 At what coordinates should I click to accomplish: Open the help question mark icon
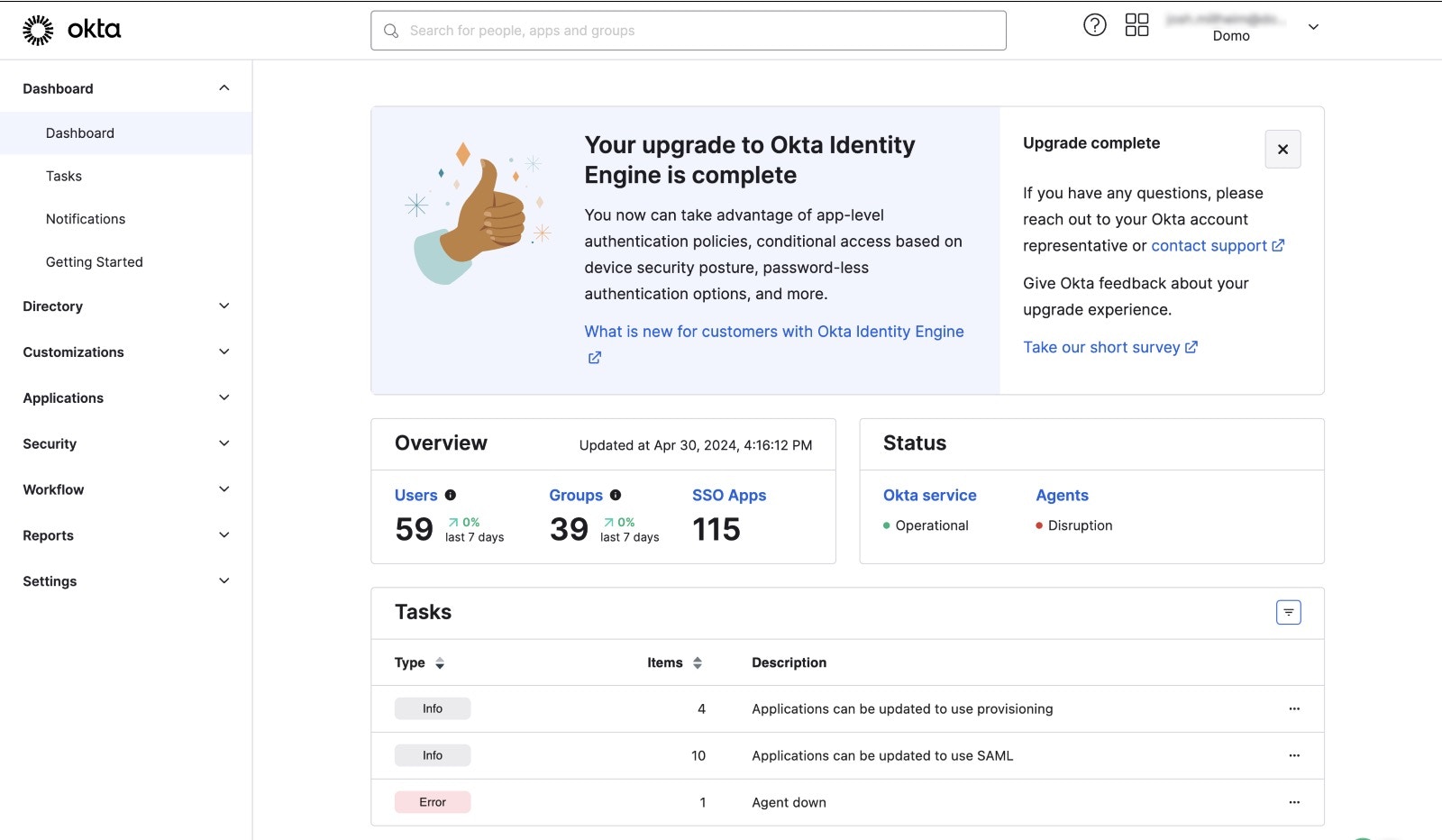point(1094,24)
